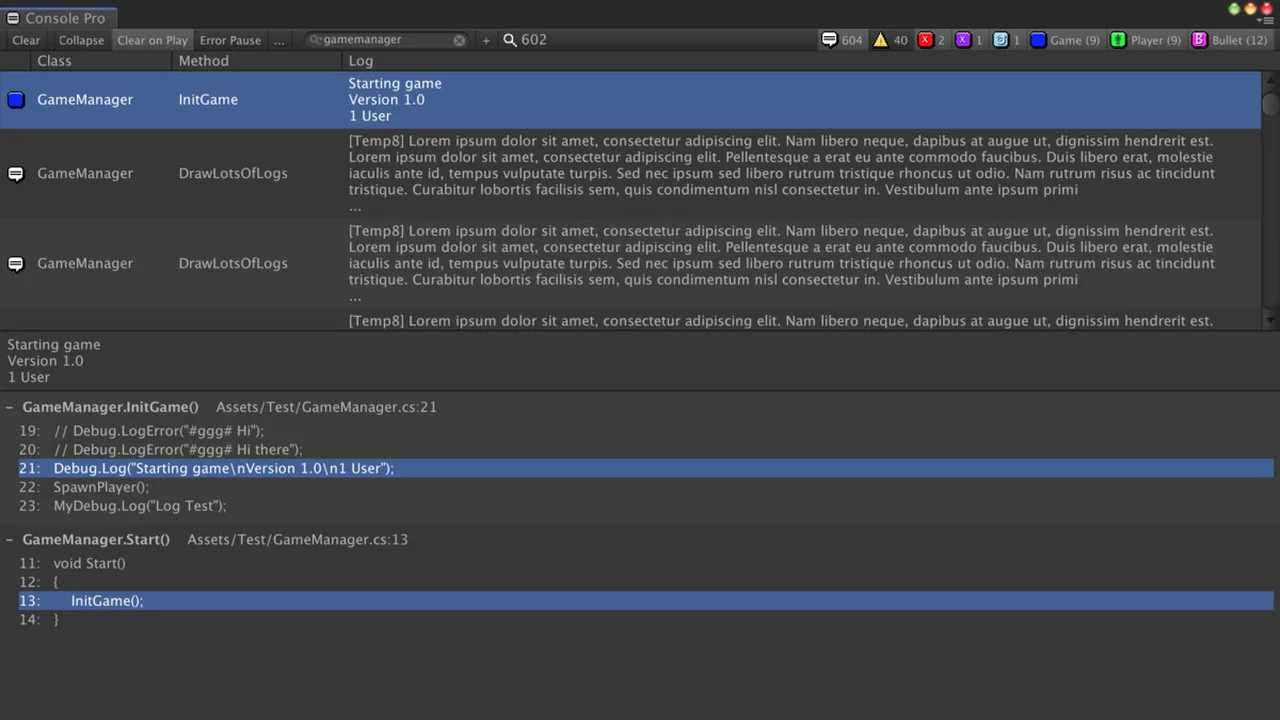Toggle the purple exception filter icon
Image resolution: width=1280 pixels, height=720 pixels.
968,40
